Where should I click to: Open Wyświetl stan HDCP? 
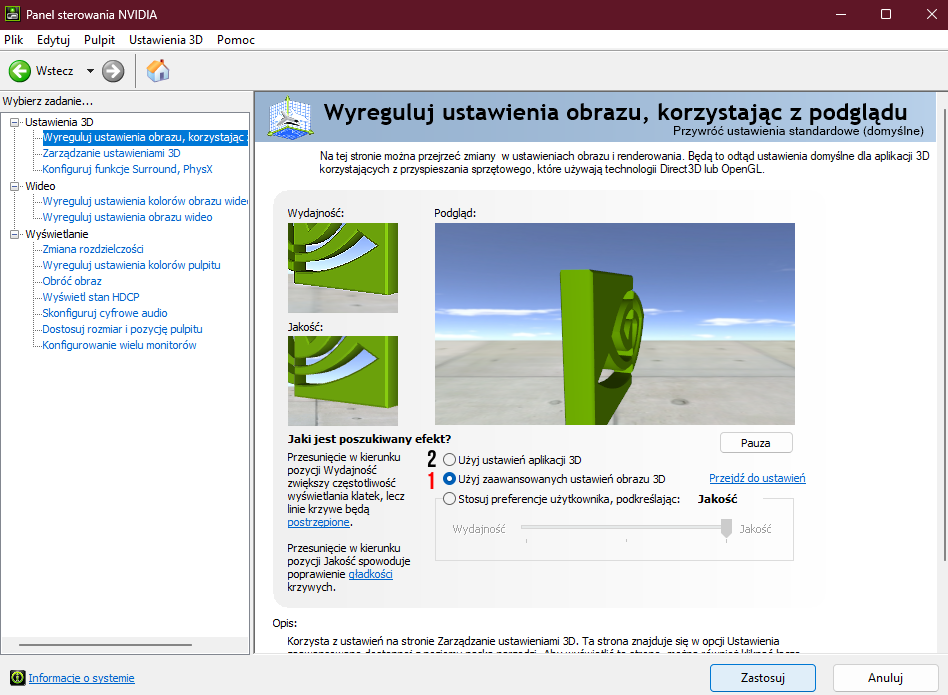[91, 297]
